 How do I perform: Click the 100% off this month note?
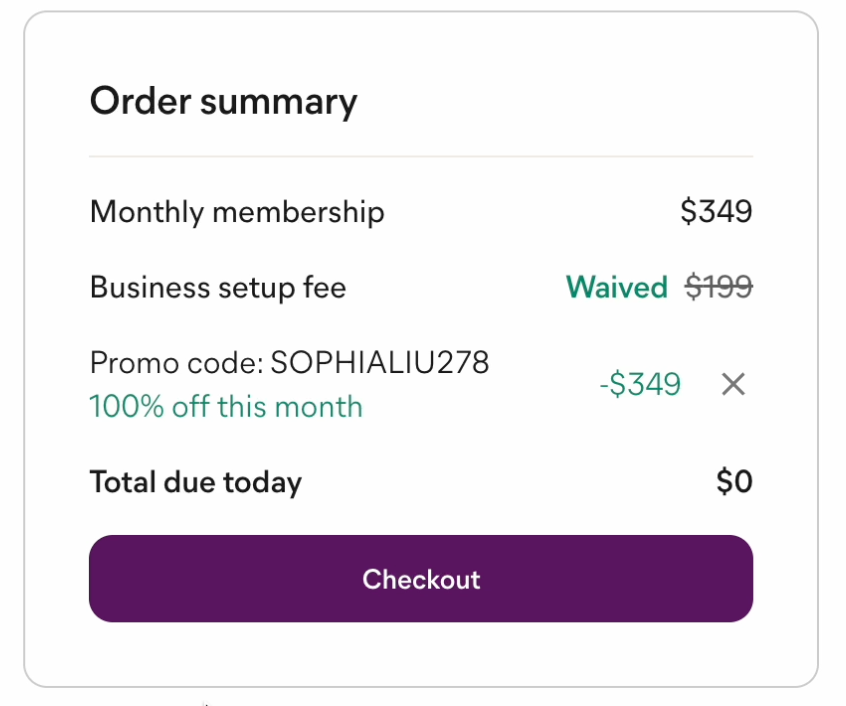point(226,407)
